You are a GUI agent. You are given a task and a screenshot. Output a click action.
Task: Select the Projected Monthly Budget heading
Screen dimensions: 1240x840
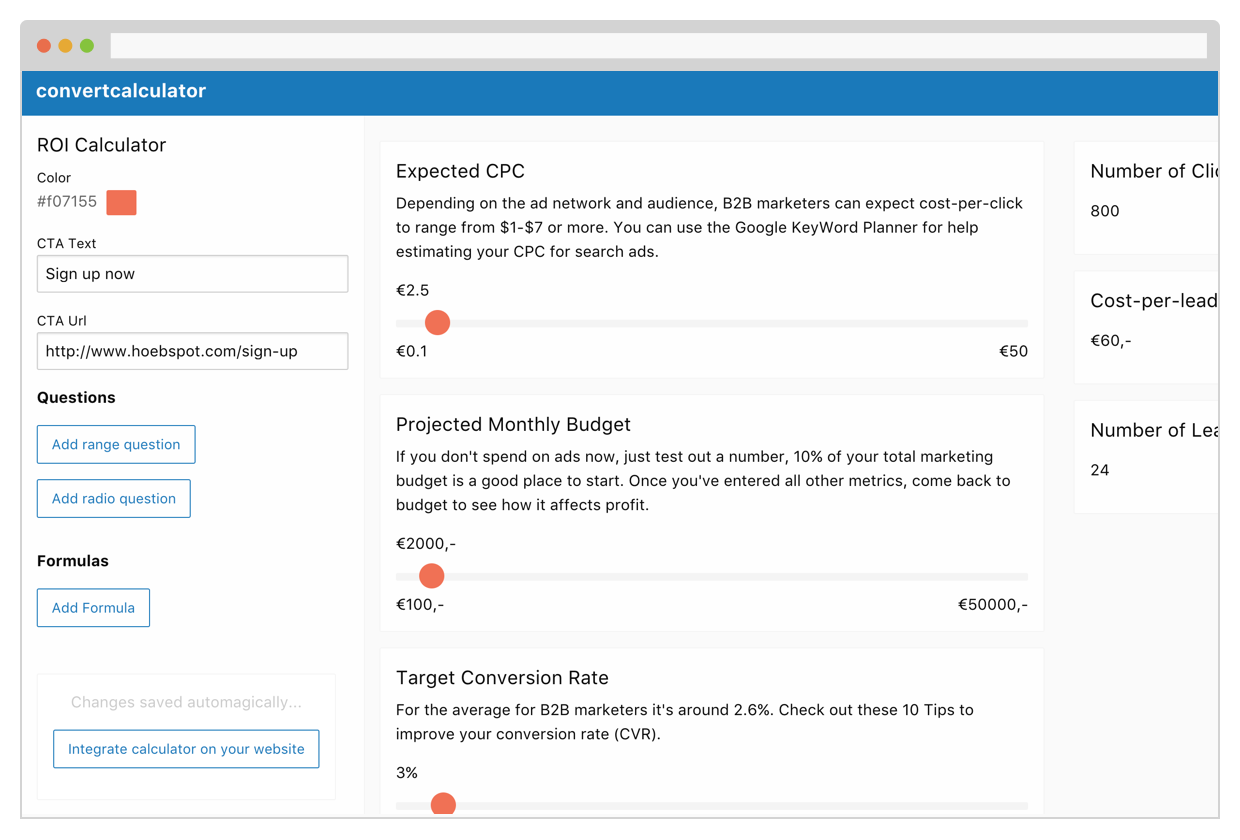513,424
